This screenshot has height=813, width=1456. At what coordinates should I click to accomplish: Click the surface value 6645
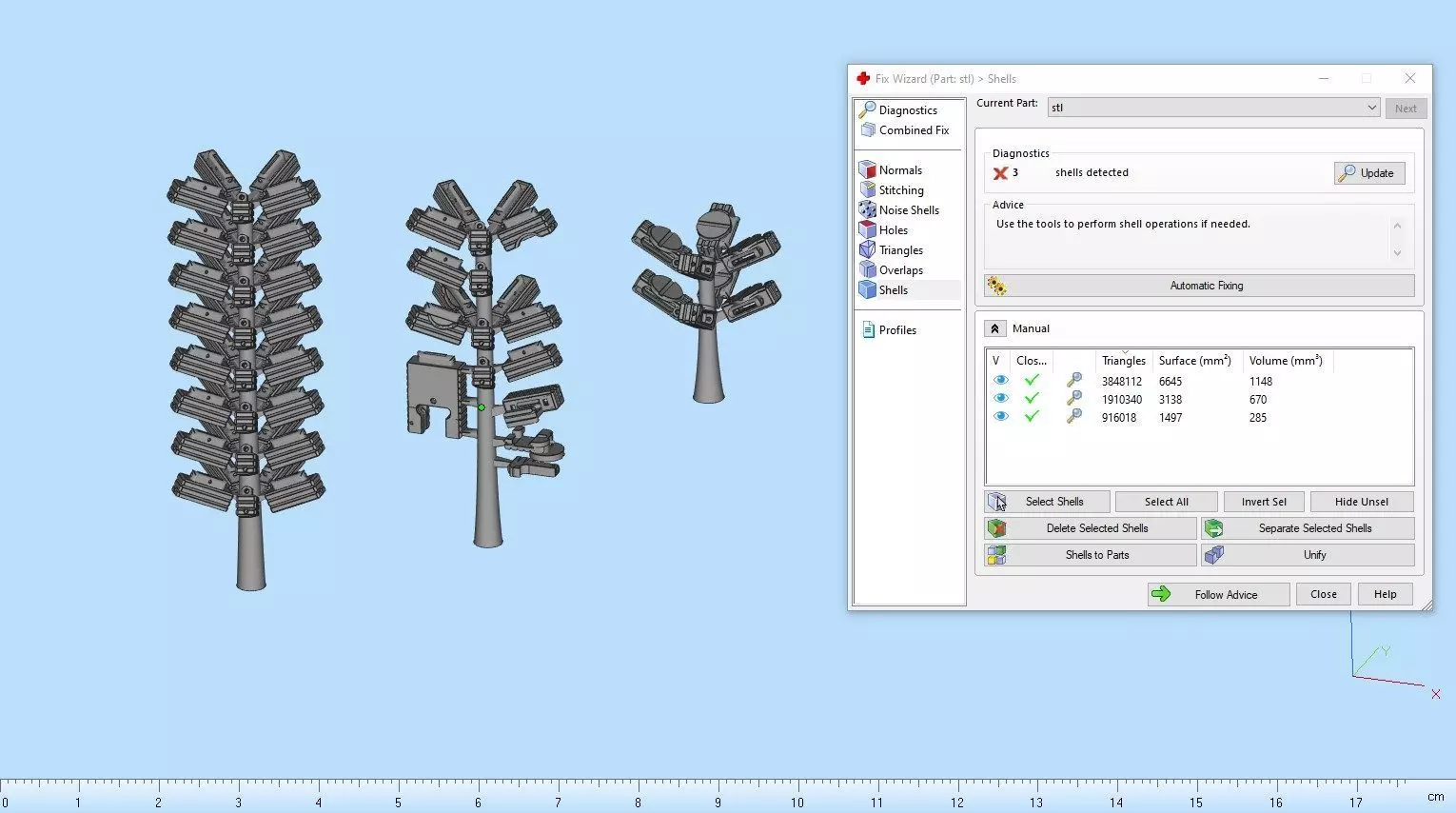pyautogui.click(x=1171, y=382)
